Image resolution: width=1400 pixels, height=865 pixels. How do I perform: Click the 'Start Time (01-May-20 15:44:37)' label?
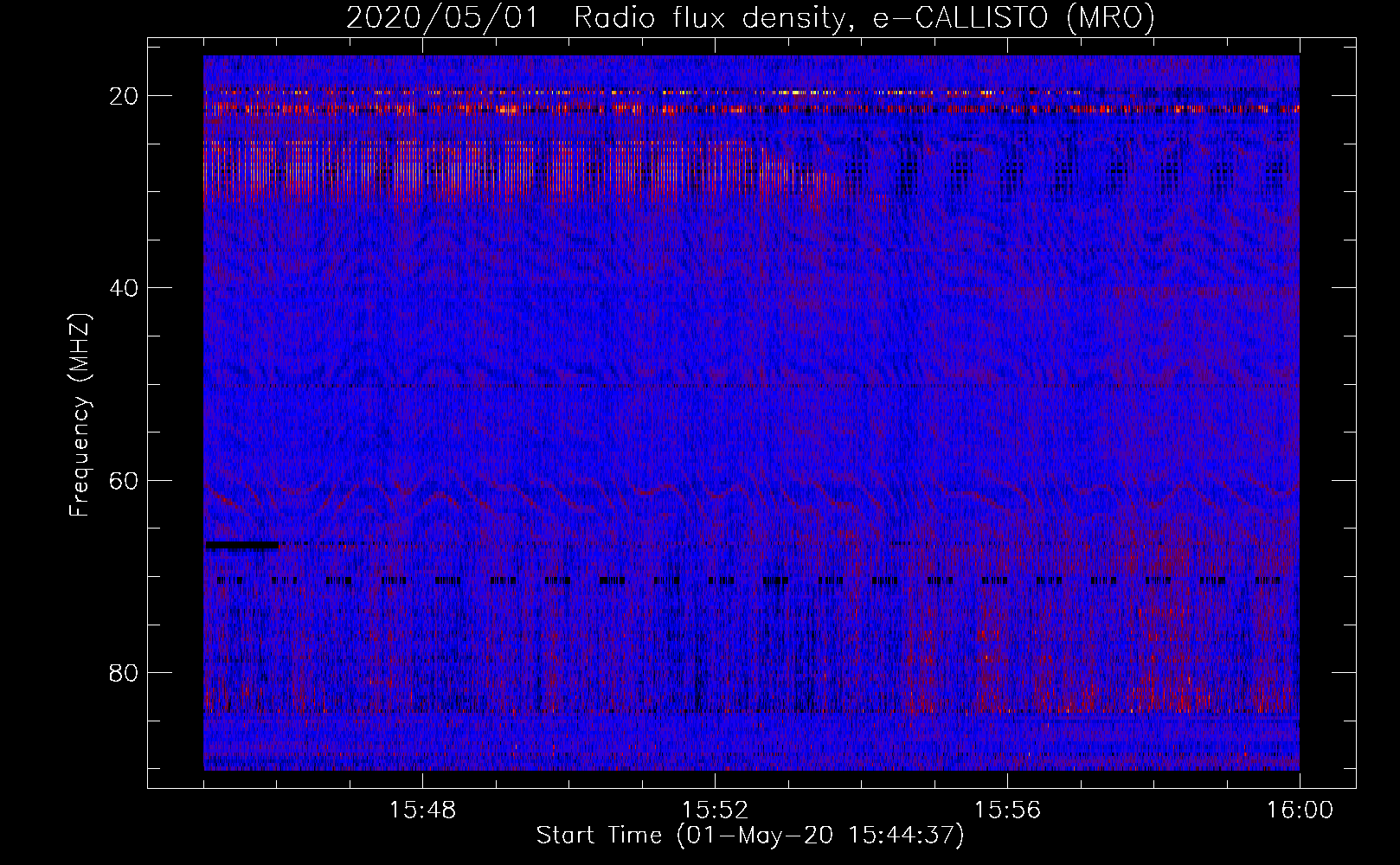pyautogui.click(x=750, y=836)
